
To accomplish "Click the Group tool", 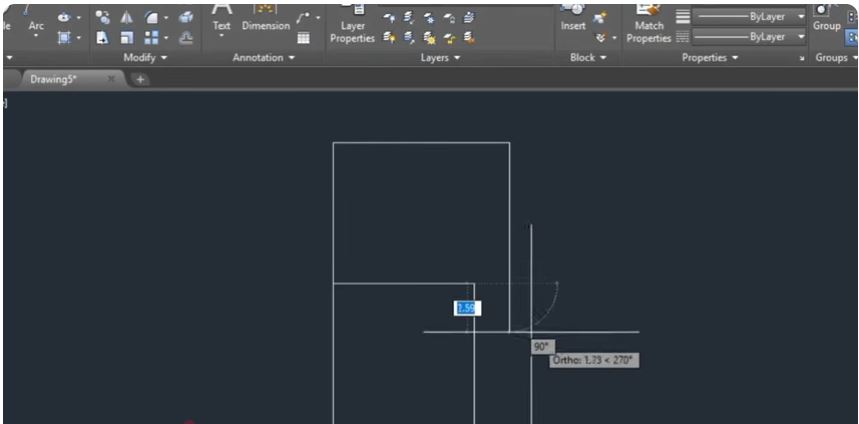I will [827, 18].
